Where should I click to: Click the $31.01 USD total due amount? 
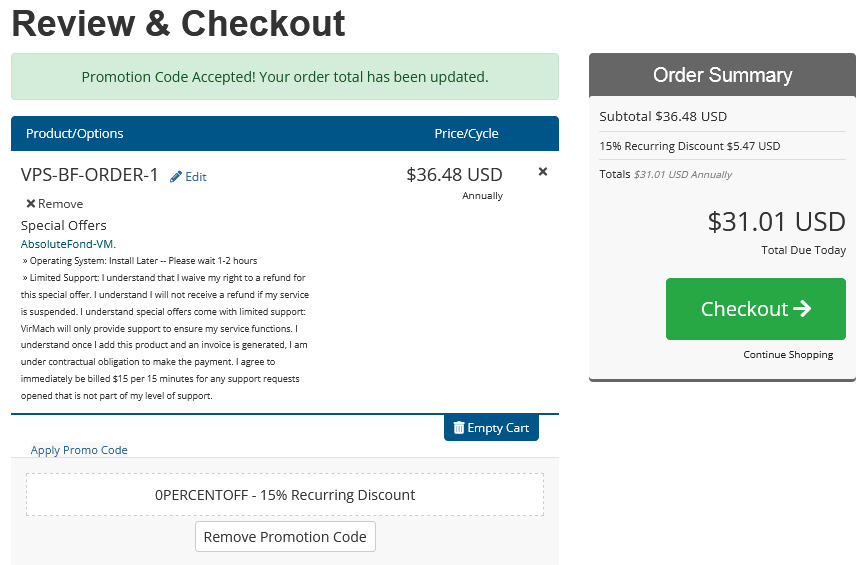click(777, 222)
